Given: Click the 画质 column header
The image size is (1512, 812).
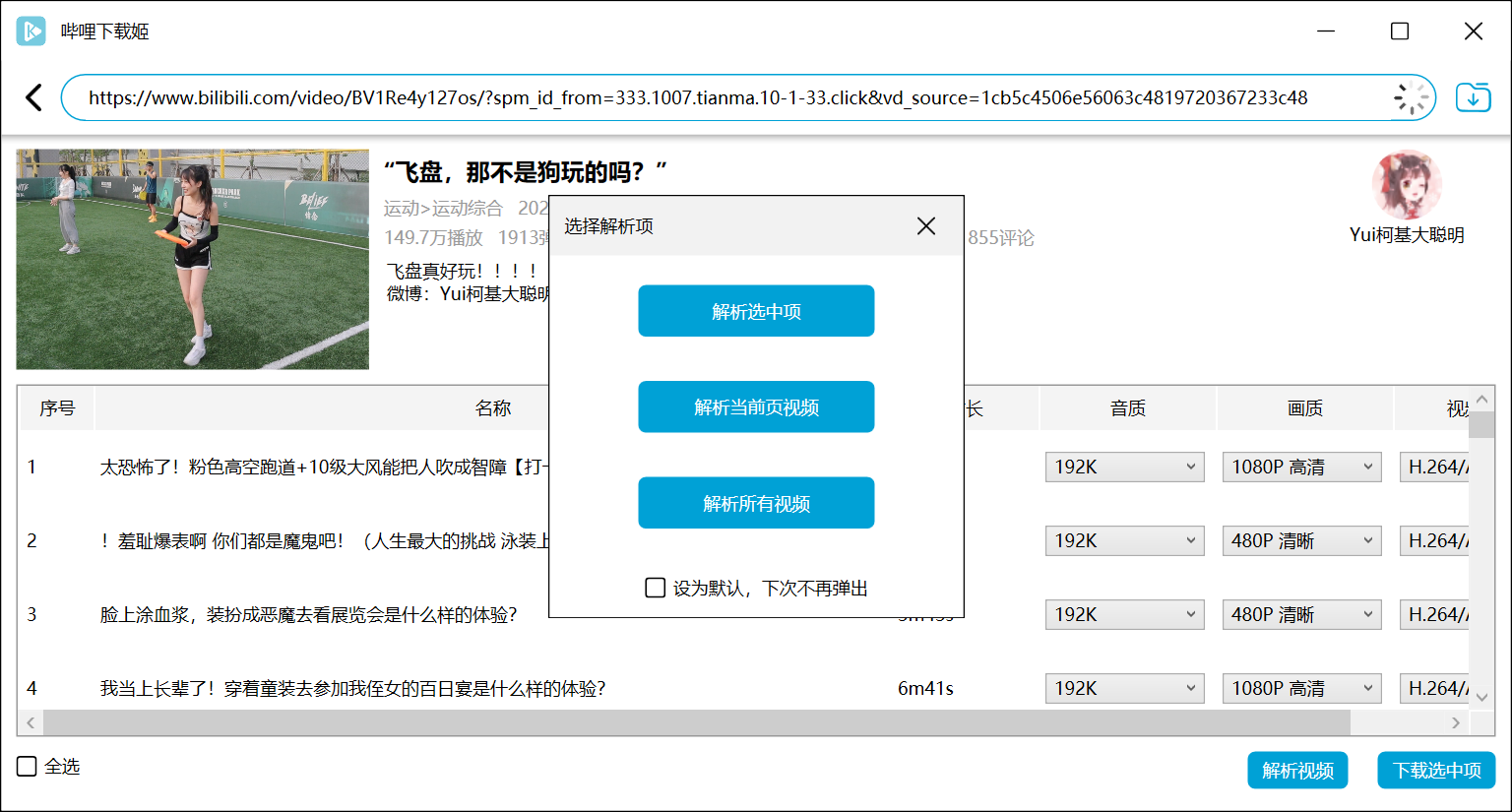Looking at the screenshot, I should [x=1304, y=408].
